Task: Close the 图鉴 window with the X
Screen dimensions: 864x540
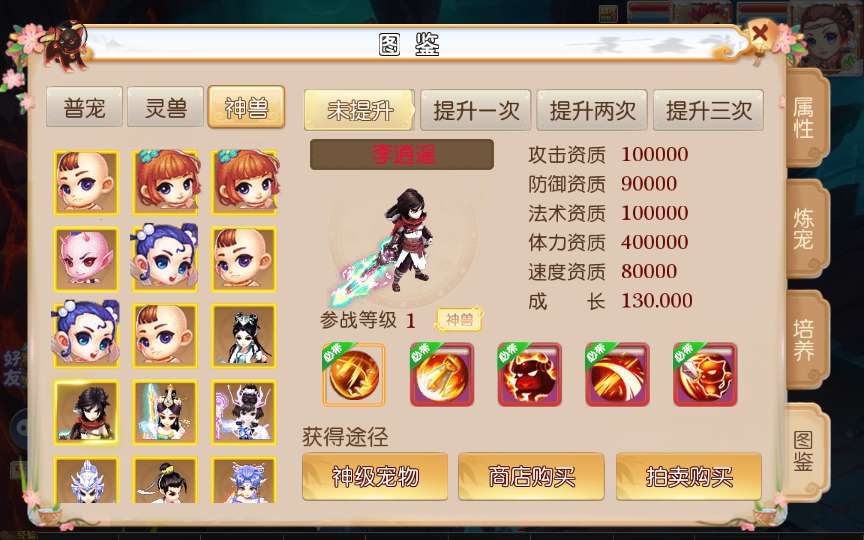Action: click(760, 34)
